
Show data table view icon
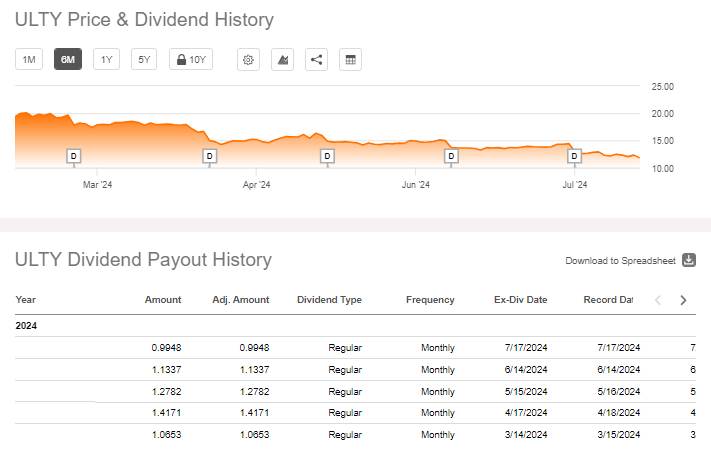(351, 59)
